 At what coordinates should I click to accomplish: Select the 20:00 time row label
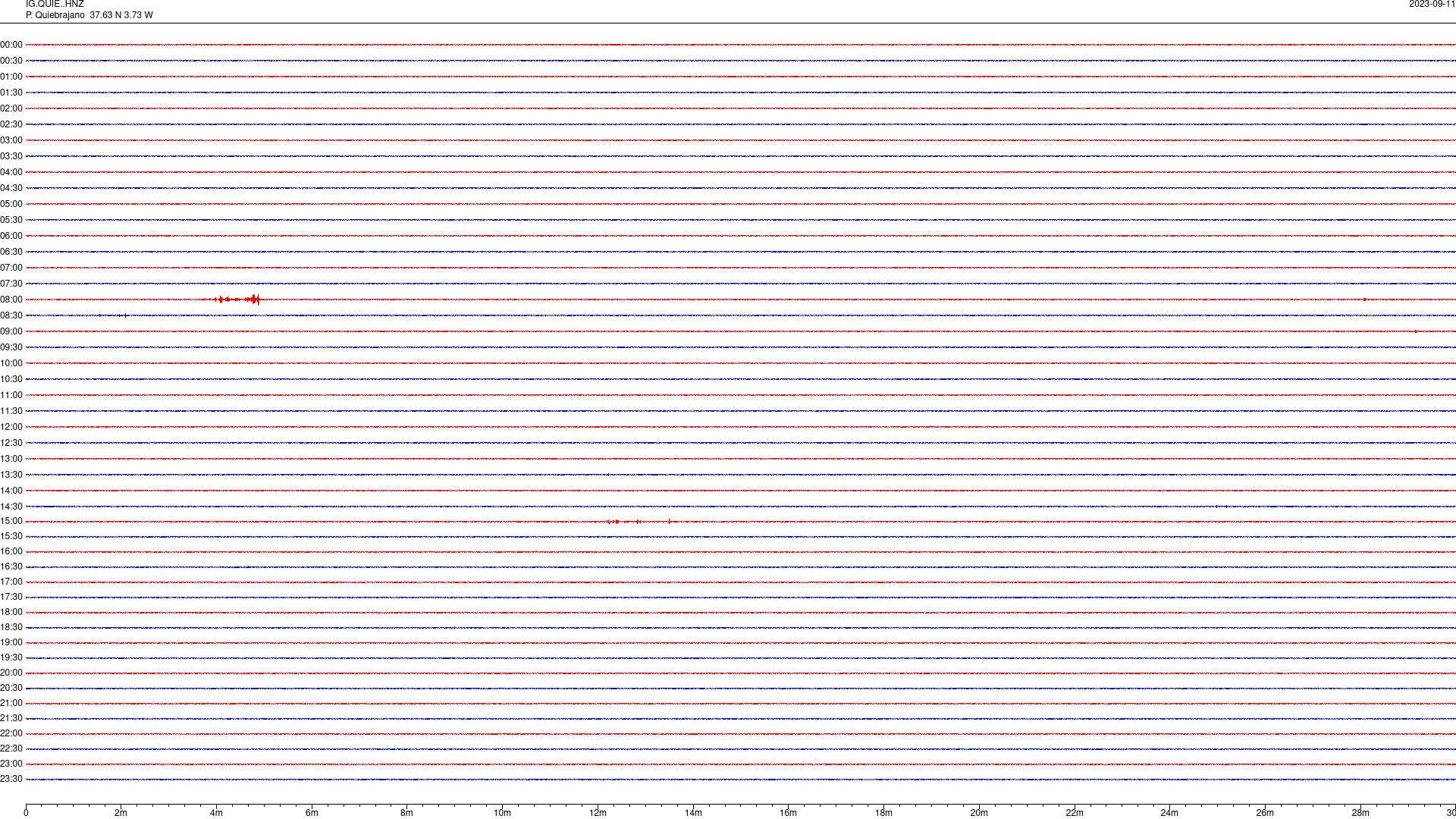click(x=11, y=673)
